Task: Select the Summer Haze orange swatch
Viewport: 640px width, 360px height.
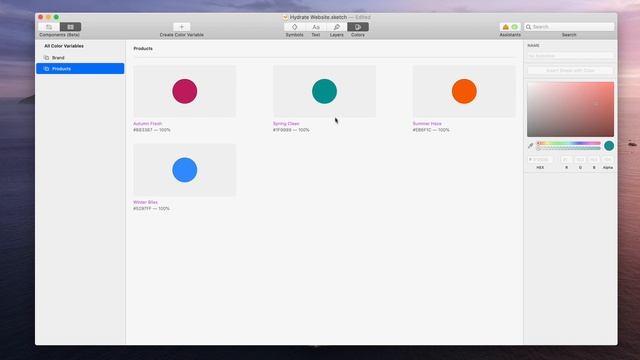Action: pos(464,91)
